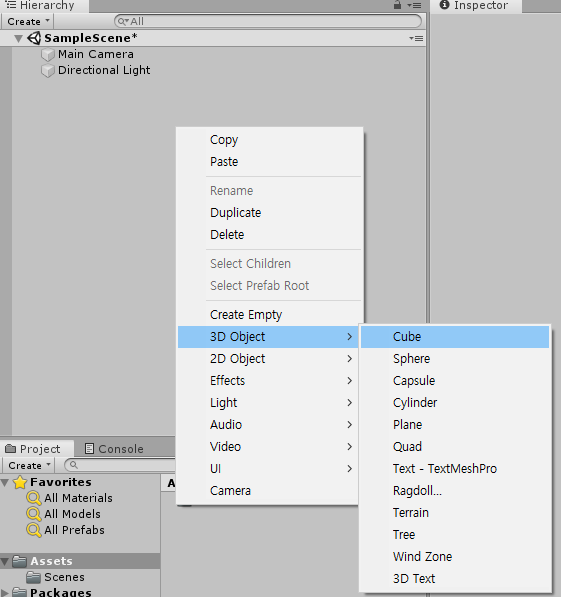Click the All Prefabs search icon
Image resolution: width=561 pixels, height=597 pixels.
click(x=34, y=530)
